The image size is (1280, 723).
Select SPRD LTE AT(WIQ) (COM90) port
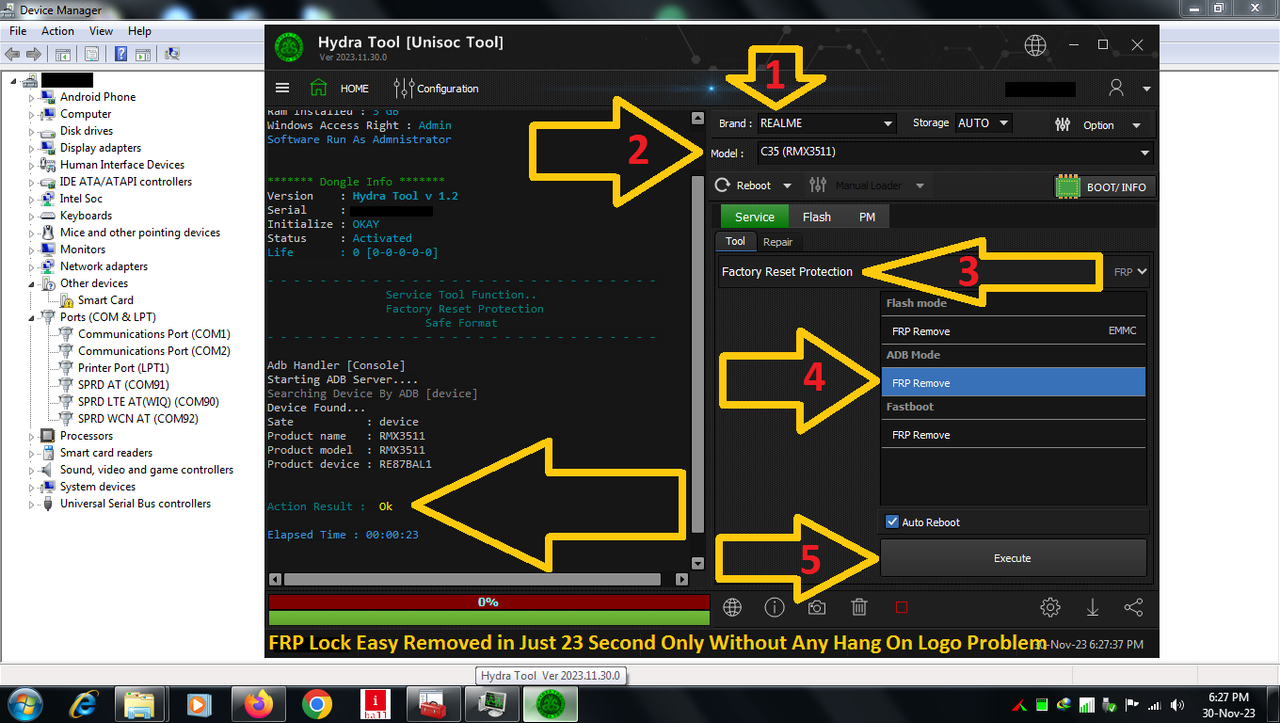click(148, 402)
